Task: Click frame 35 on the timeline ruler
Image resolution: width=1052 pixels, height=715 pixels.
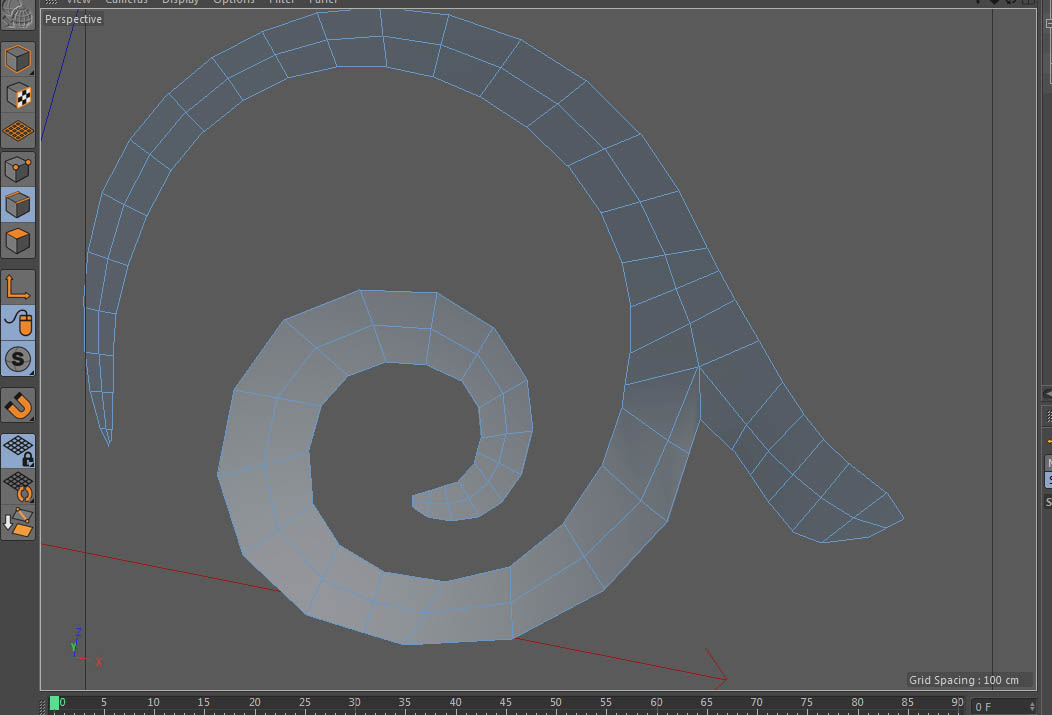Action: click(405, 702)
